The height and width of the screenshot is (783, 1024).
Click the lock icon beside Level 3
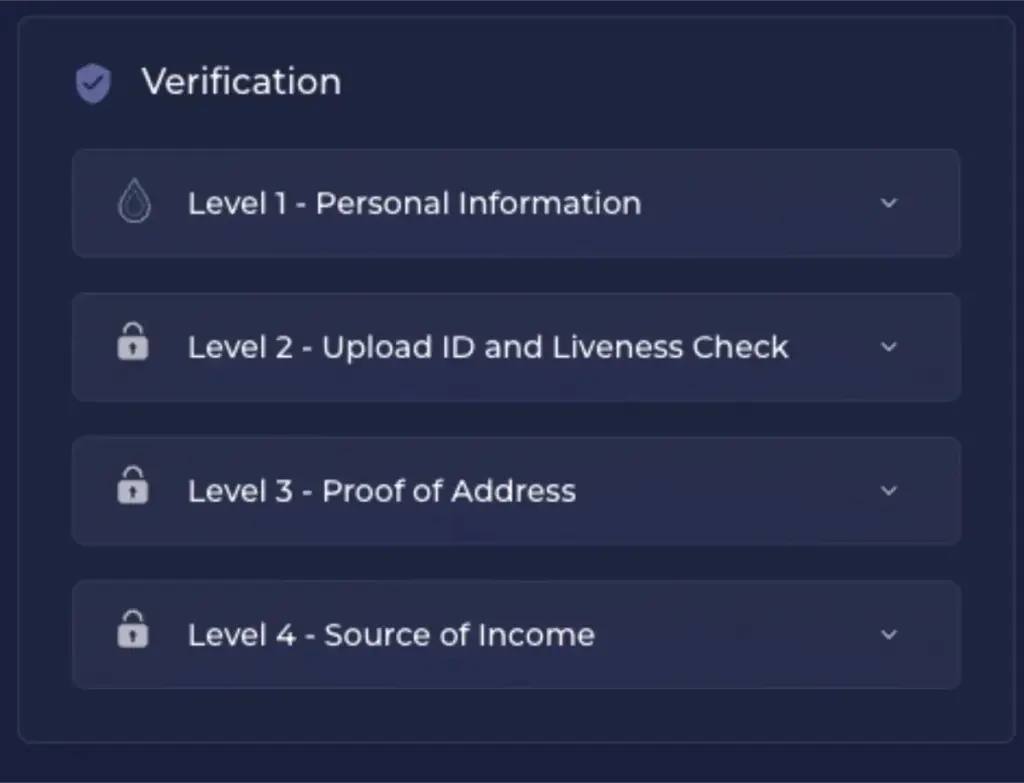(134, 490)
